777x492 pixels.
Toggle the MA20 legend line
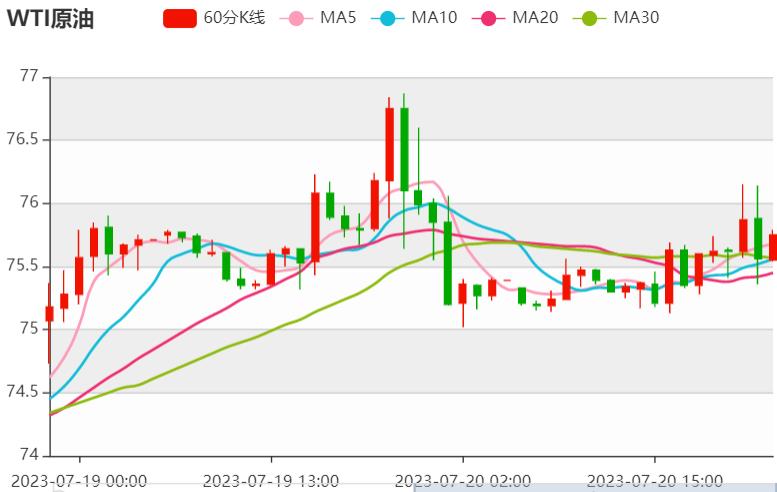point(515,18)
